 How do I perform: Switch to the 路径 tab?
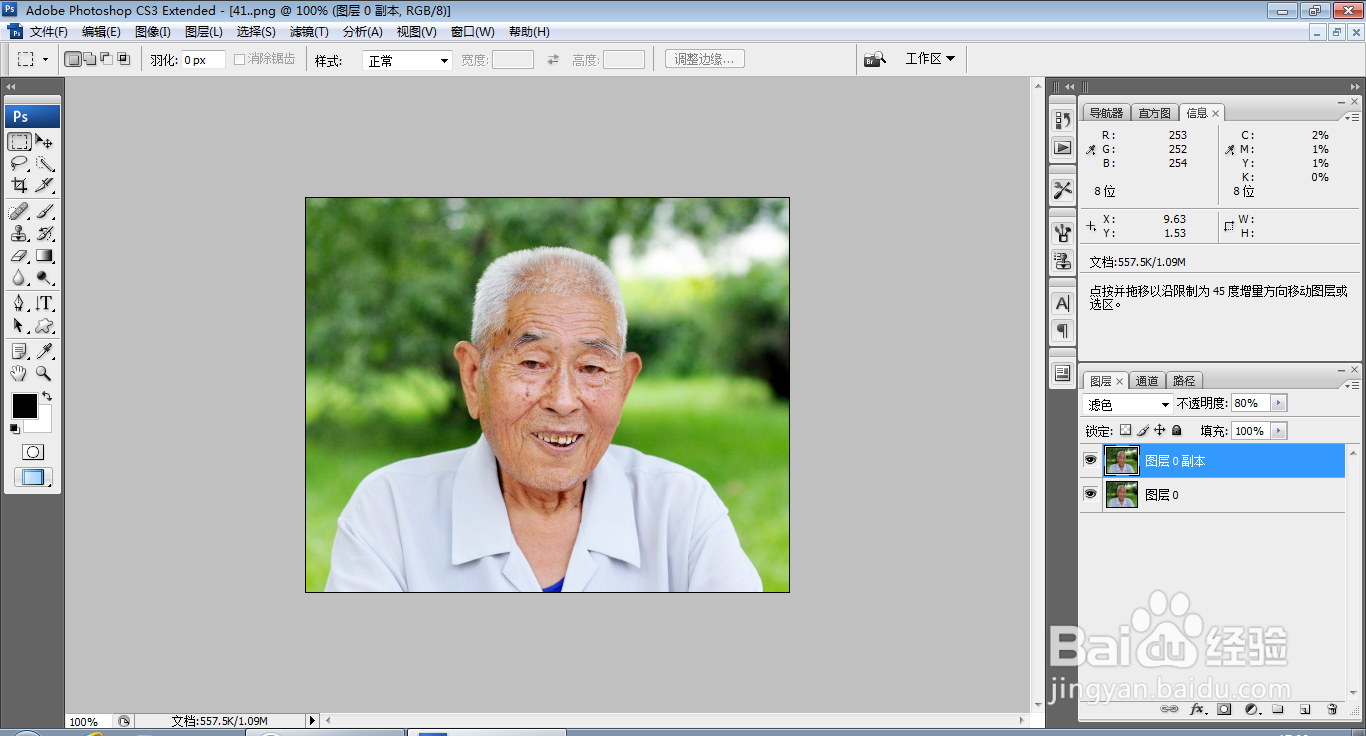coord(1184,381)
